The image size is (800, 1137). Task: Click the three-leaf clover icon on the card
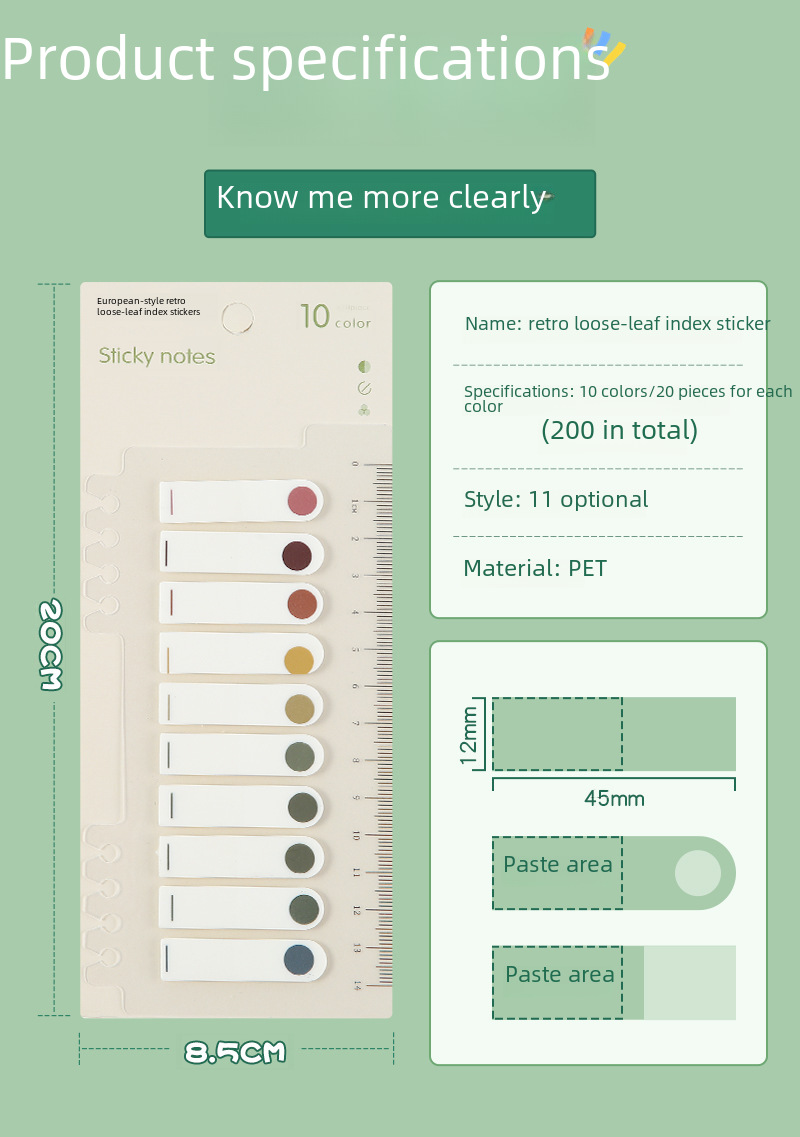click(x=364, y=410)
